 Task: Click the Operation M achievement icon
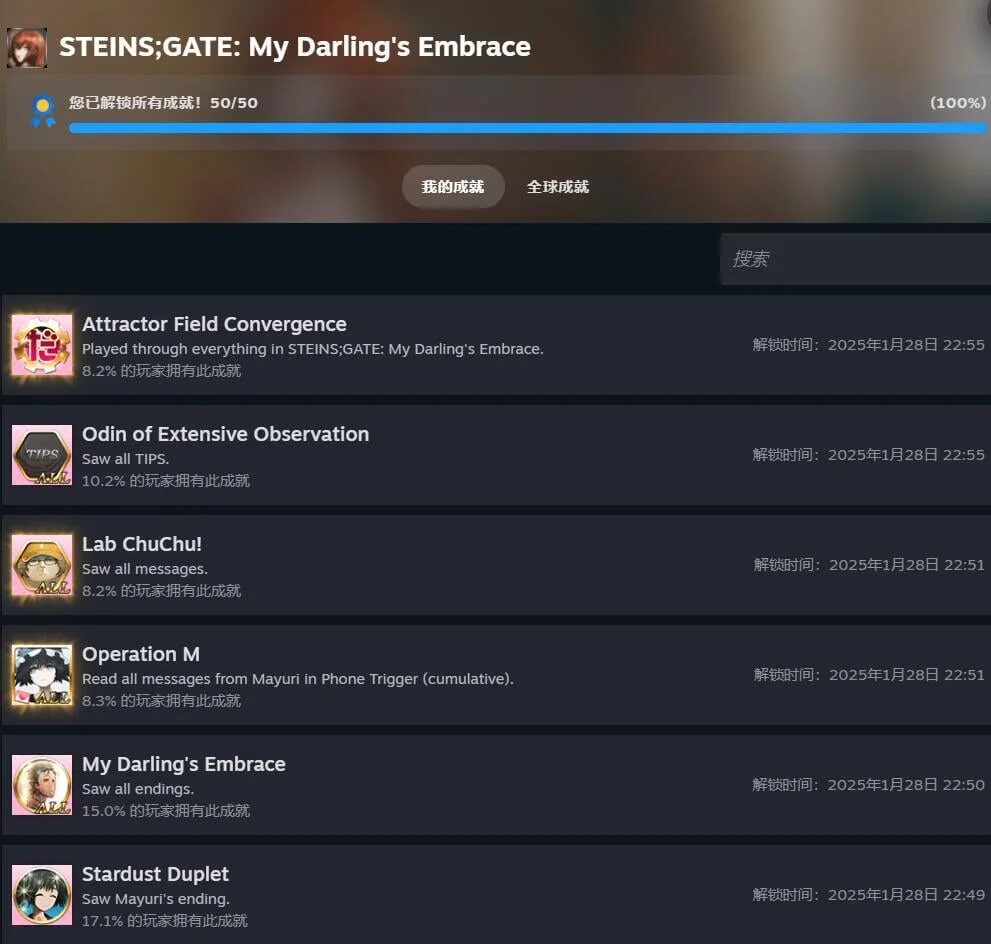coord(42,675)
